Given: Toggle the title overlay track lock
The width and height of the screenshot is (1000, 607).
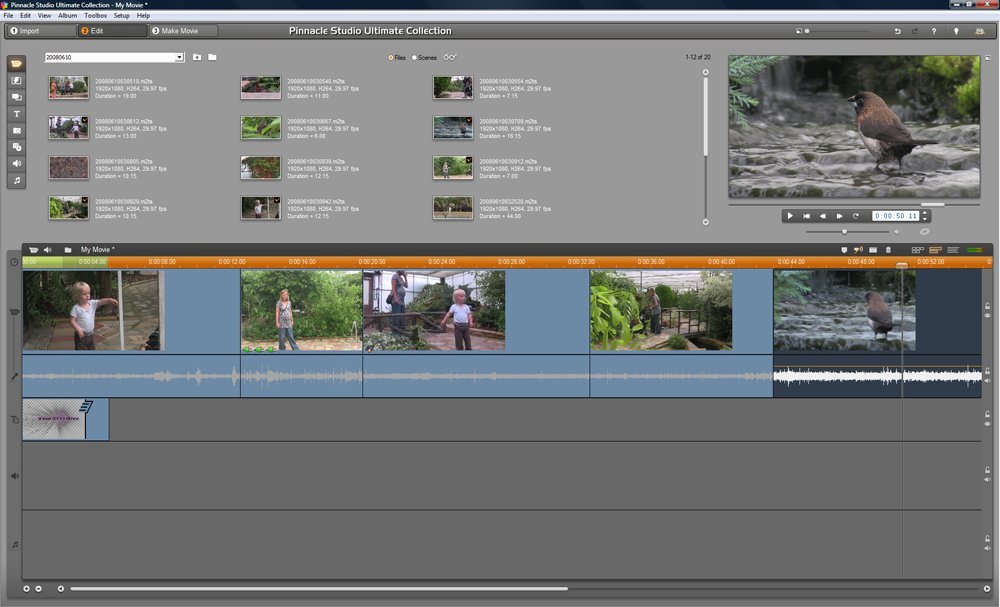Looking at the screenshot, I should pyautogui.click(x=987, y=415).
